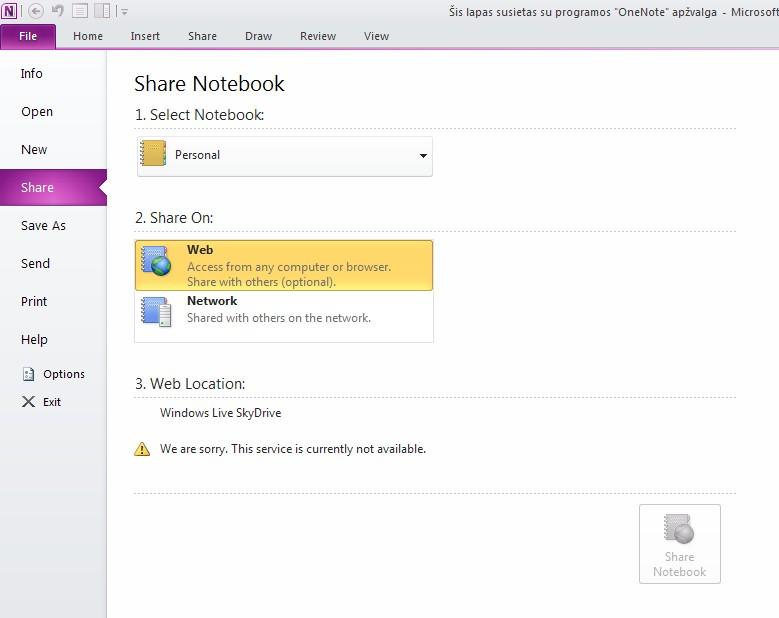The image size is (779, 618).
Task: Open the Customize Quick Access Toolbar arrow
Action: tap(125, 11)
